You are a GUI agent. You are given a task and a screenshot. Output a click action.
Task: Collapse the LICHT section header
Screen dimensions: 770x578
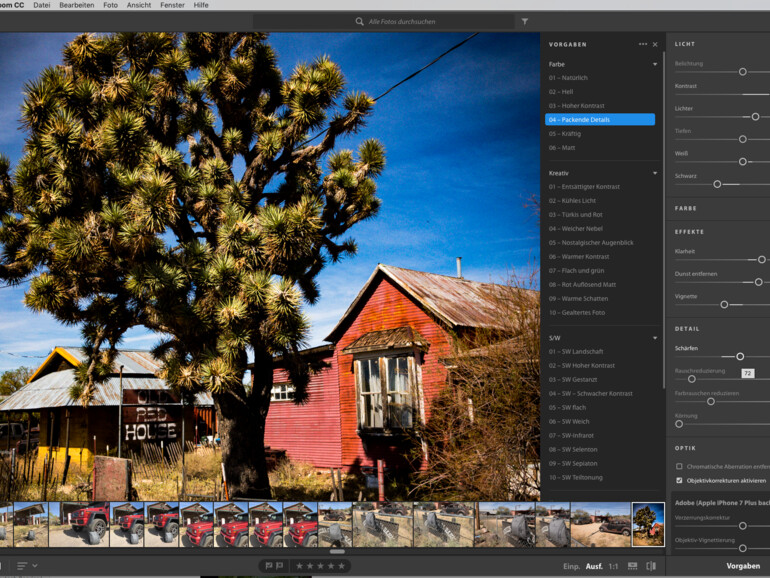pos(685,44)
